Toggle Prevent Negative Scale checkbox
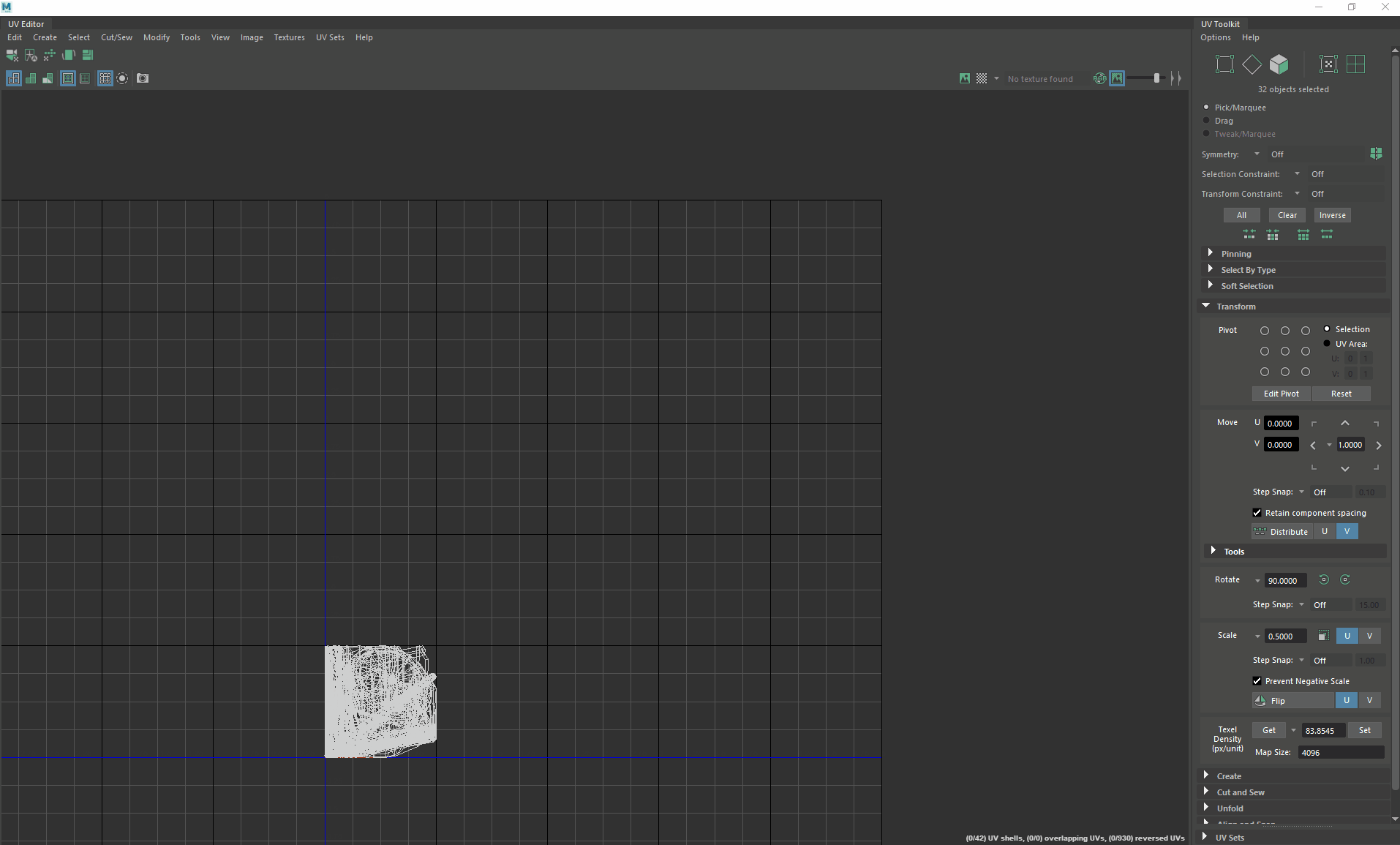1400x845 pixels. coord(1257,681)
